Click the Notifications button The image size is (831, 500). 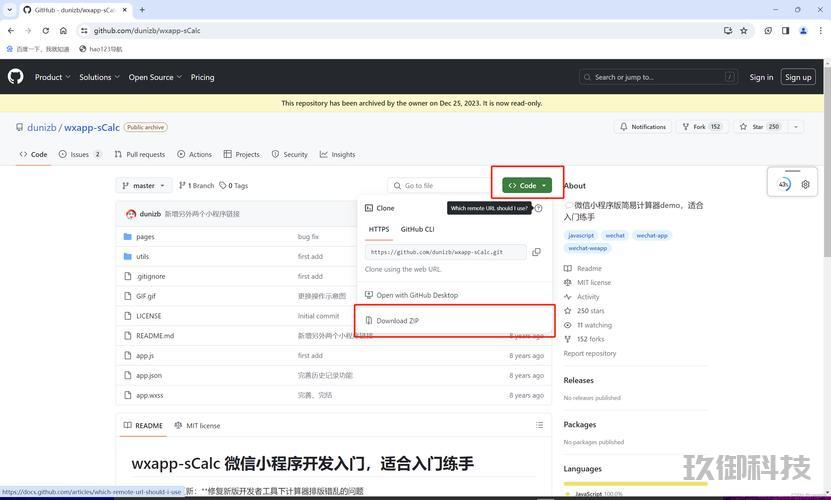click(x=643, y=127)
